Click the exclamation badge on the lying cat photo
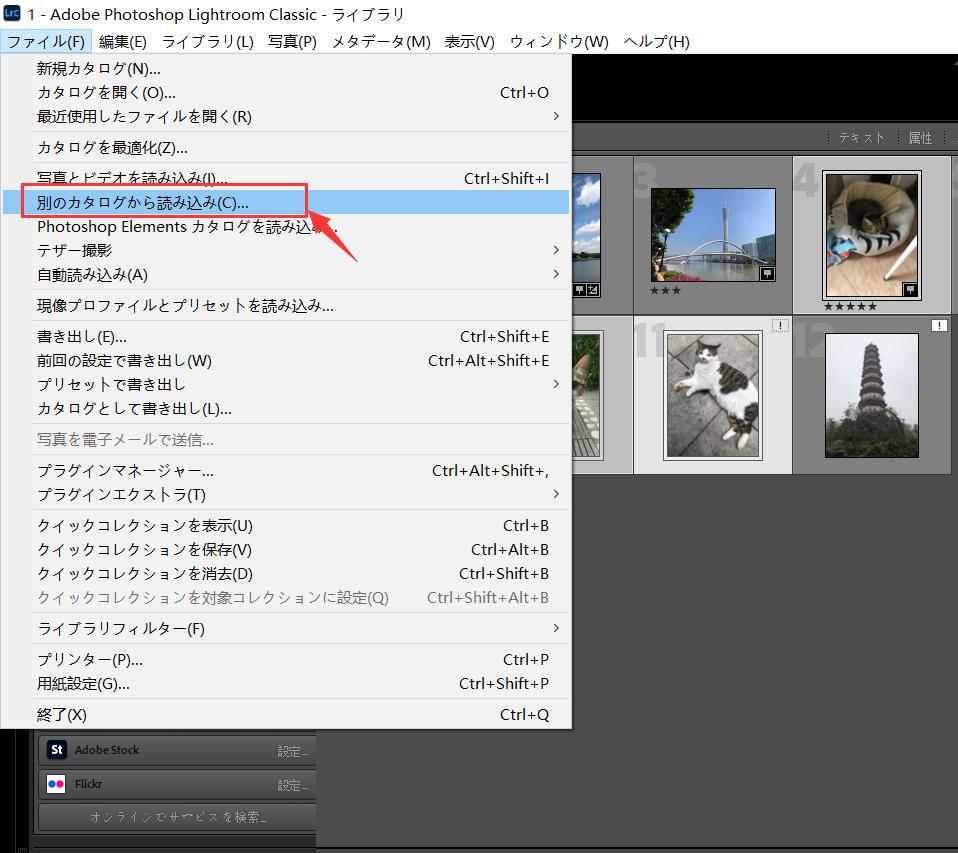The image size is (958, 853). click(780, 326)
